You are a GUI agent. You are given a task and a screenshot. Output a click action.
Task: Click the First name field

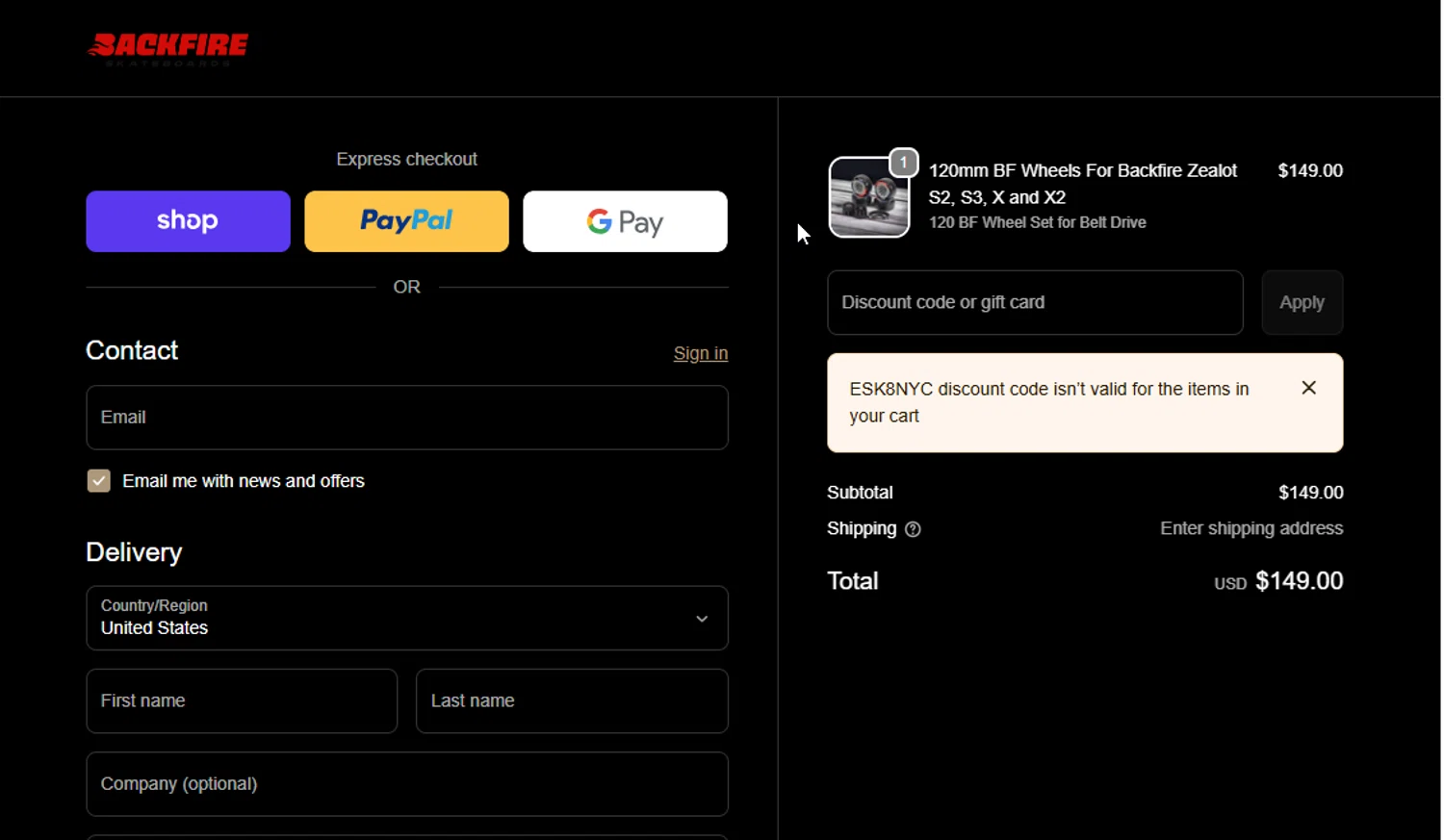(x=242, y=700)
